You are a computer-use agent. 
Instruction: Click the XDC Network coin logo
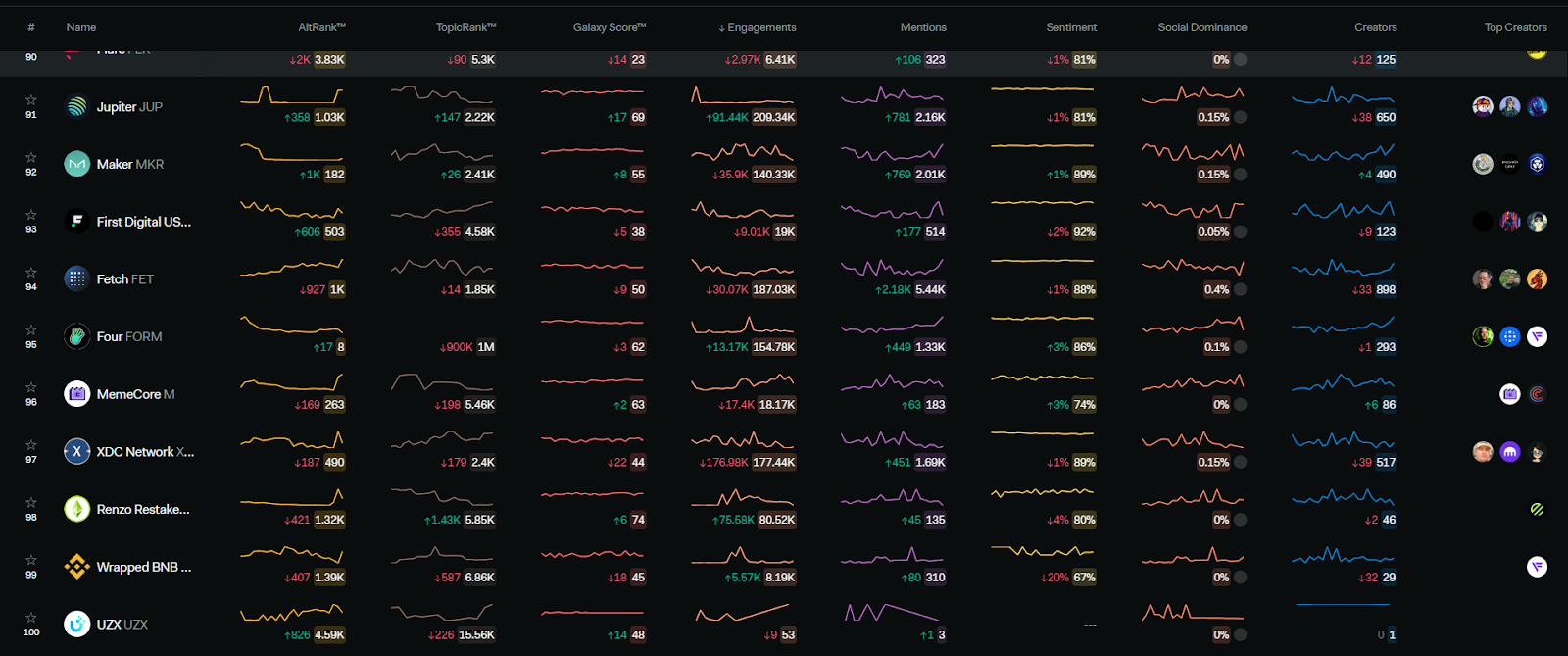pos(76,451)
